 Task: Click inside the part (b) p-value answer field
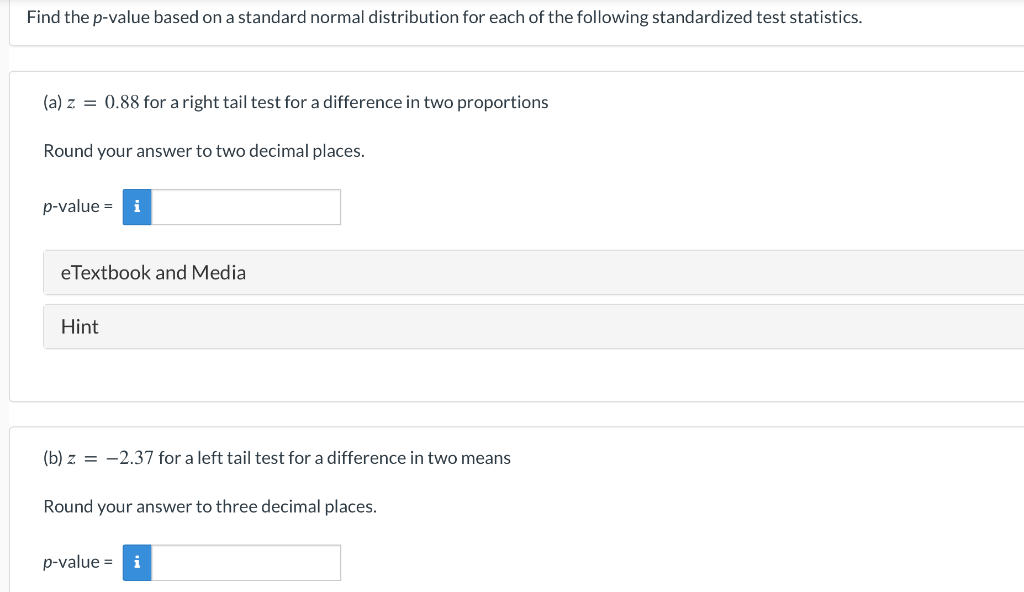[x=245, y=563]
